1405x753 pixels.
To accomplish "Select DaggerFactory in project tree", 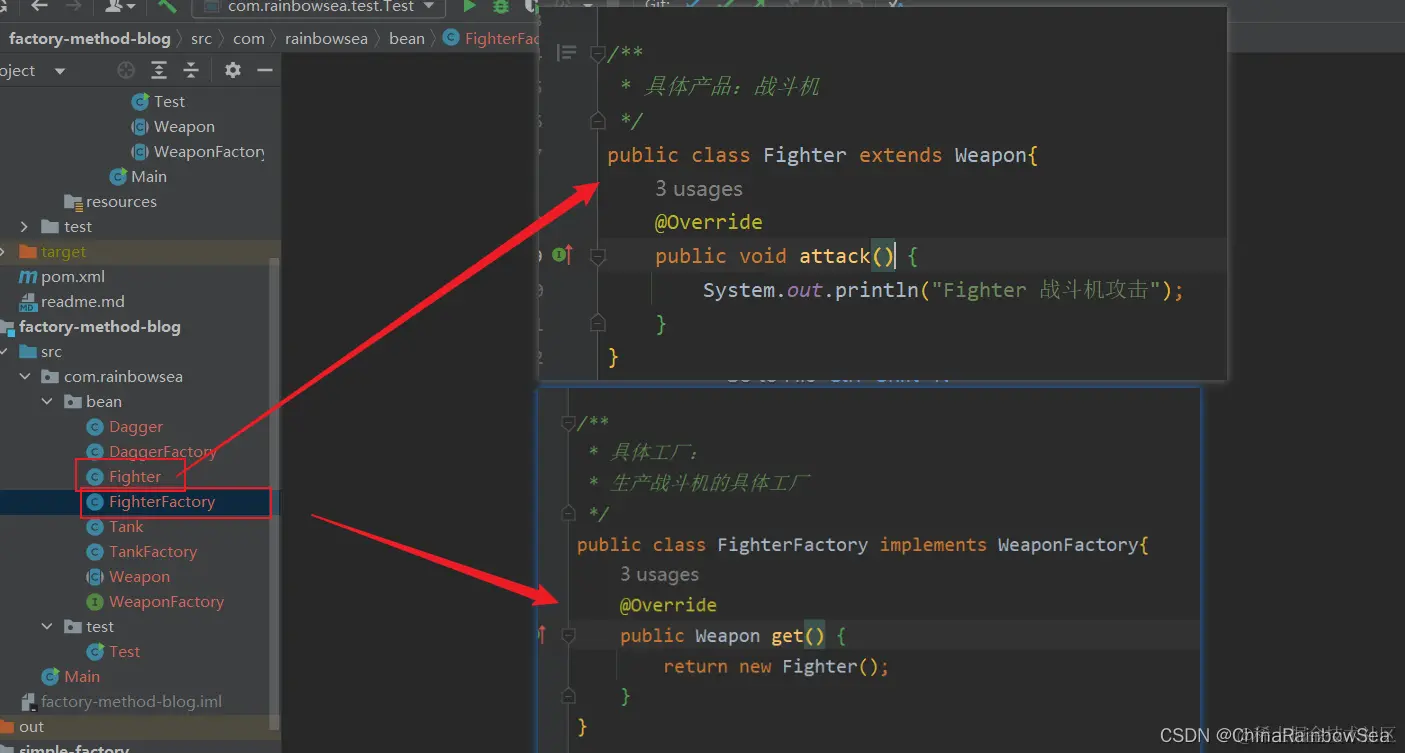I will [163, 452].
